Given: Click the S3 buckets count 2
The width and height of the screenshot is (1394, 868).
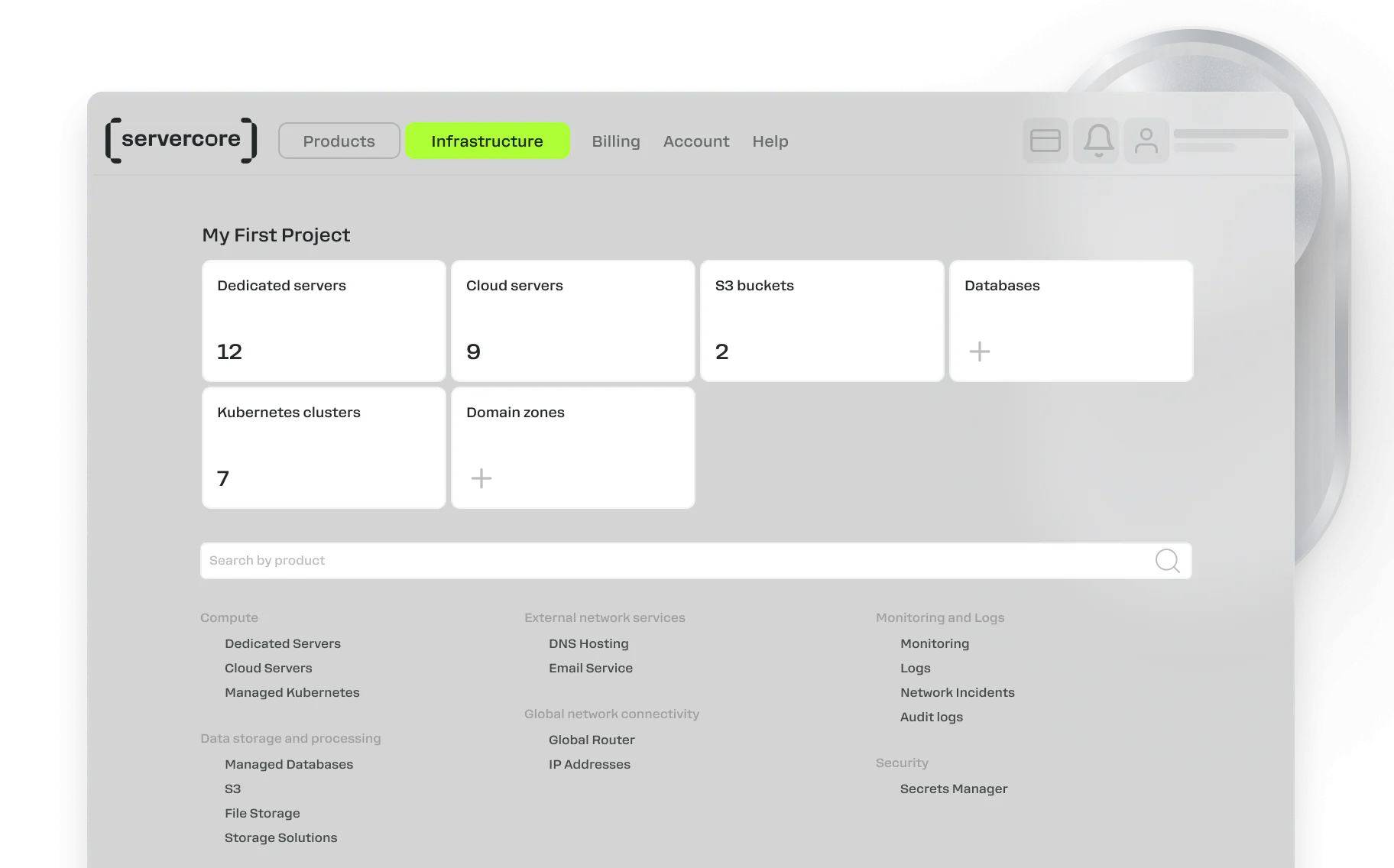Looking at the screenshot, I should point(721,351).
